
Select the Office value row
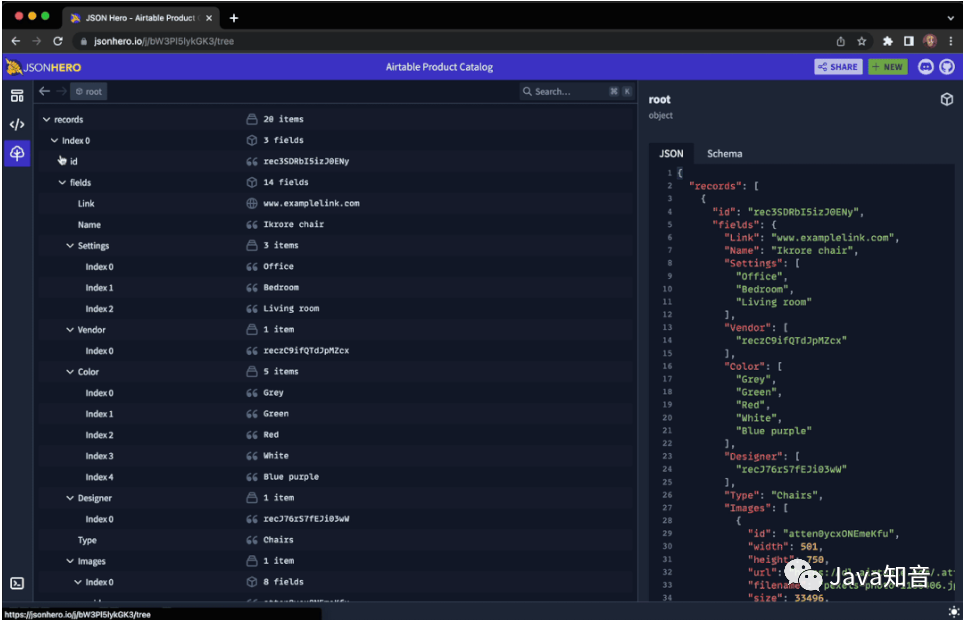point(335,266)
